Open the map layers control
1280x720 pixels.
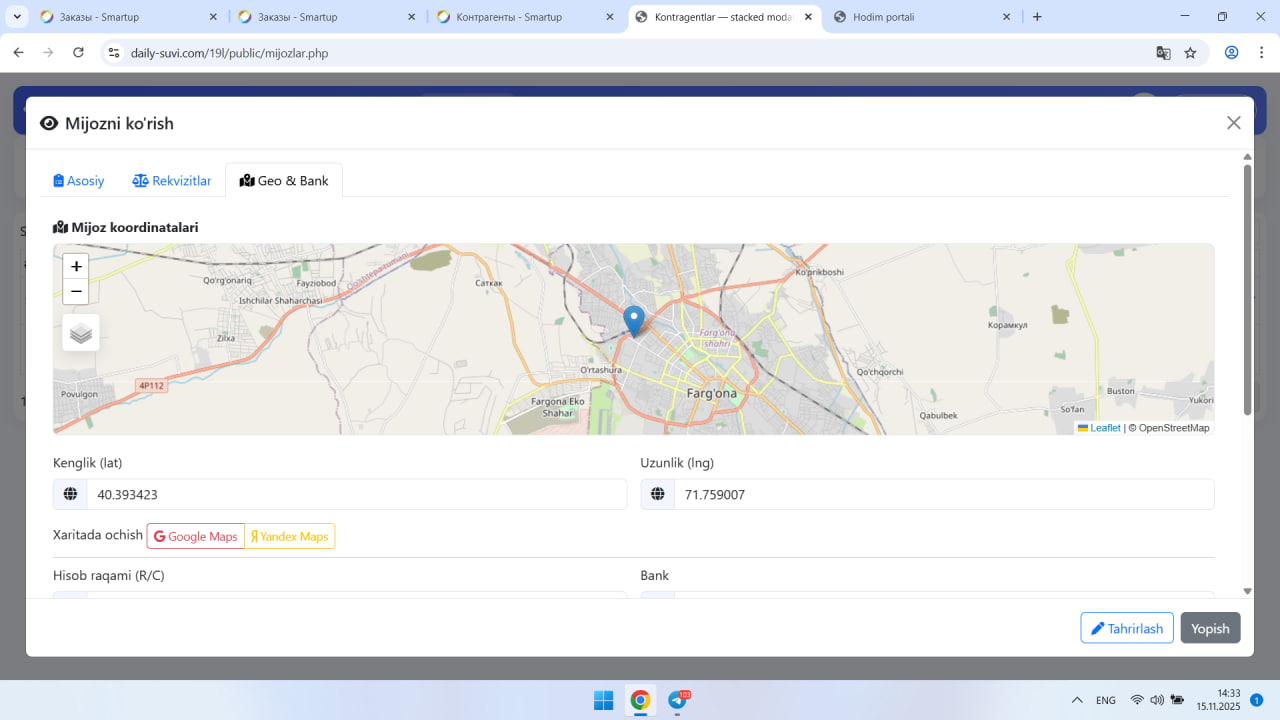pyautogui.click(x=81, y=333)
